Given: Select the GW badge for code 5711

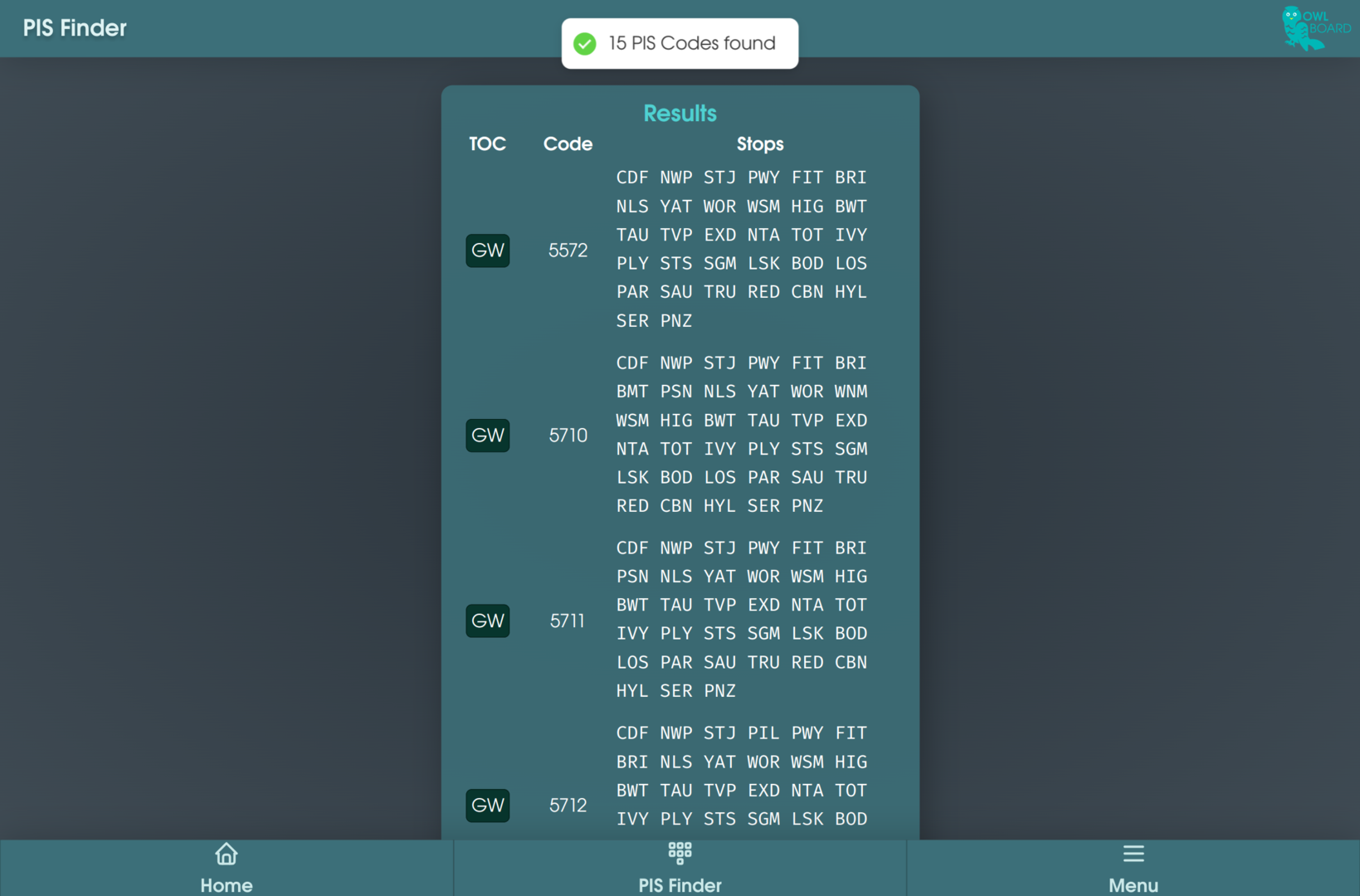Looking at the screenshot, I should click(x=487, y=621).
